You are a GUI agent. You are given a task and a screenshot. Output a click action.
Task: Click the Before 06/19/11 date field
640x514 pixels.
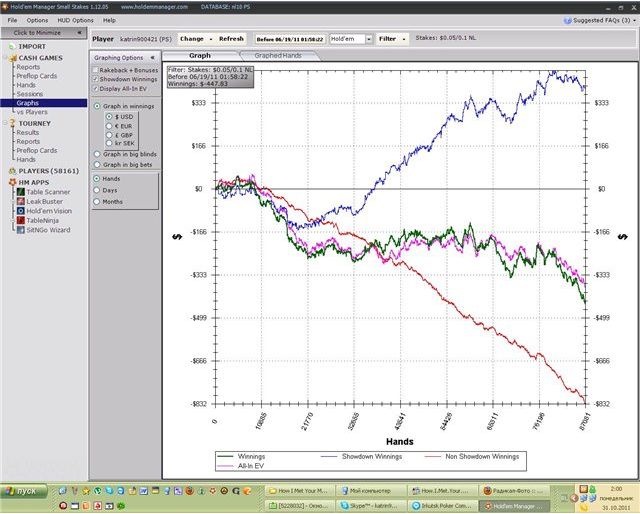[x=290, y=39]
